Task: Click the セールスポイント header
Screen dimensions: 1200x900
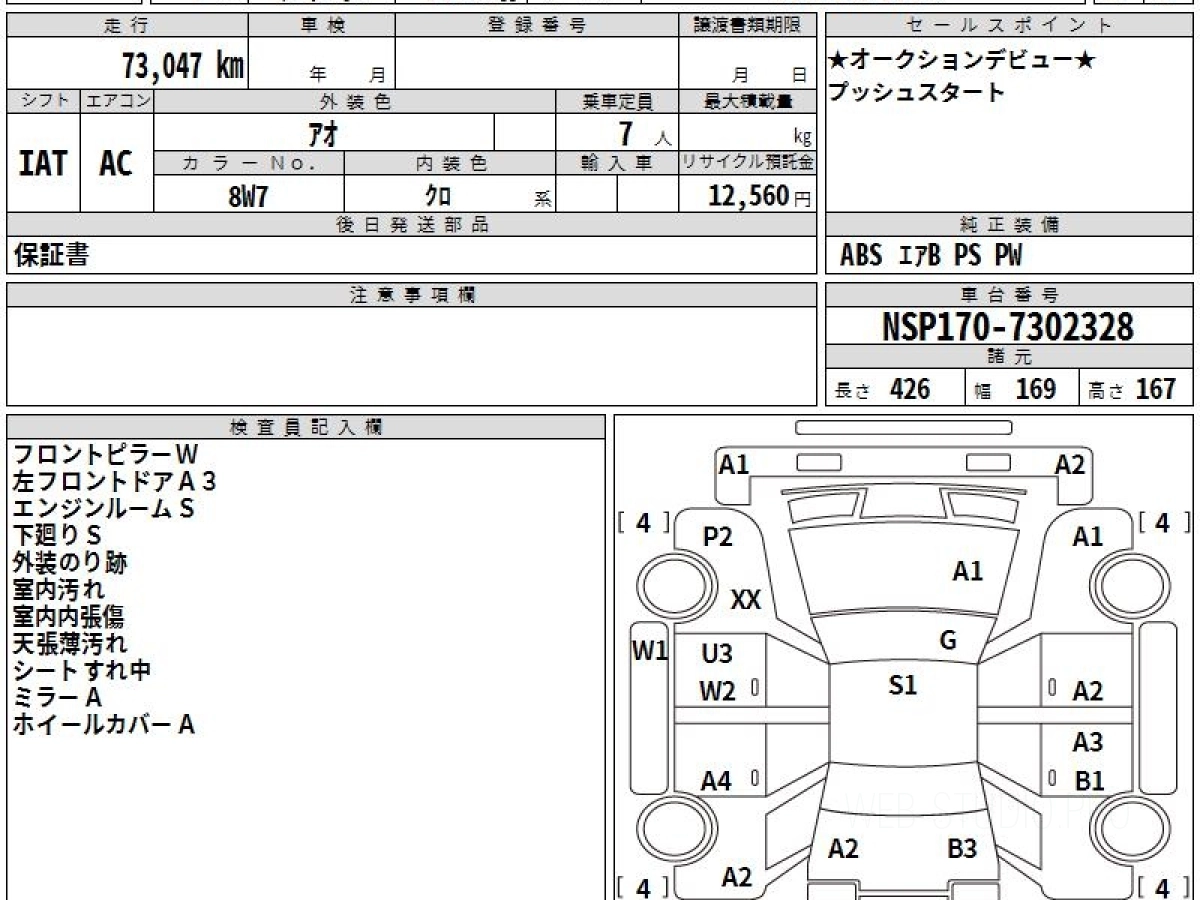Action: coord(1009,26)
